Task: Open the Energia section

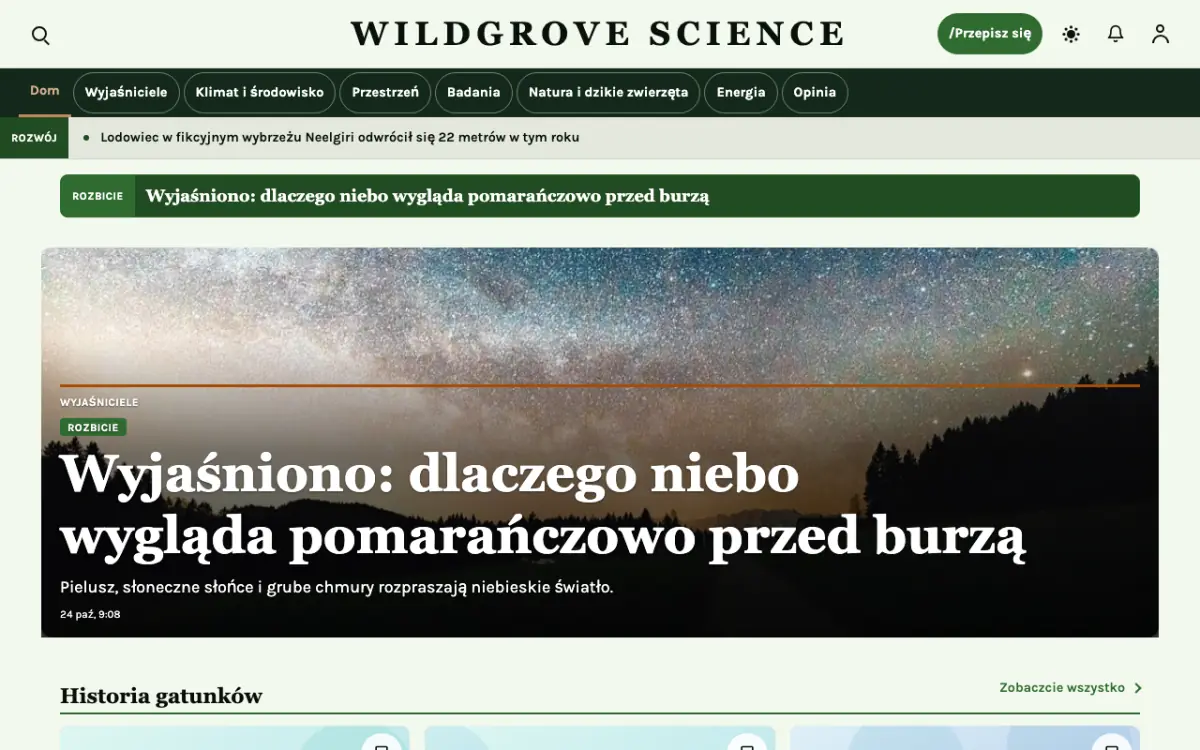Action: coord(741,92)
